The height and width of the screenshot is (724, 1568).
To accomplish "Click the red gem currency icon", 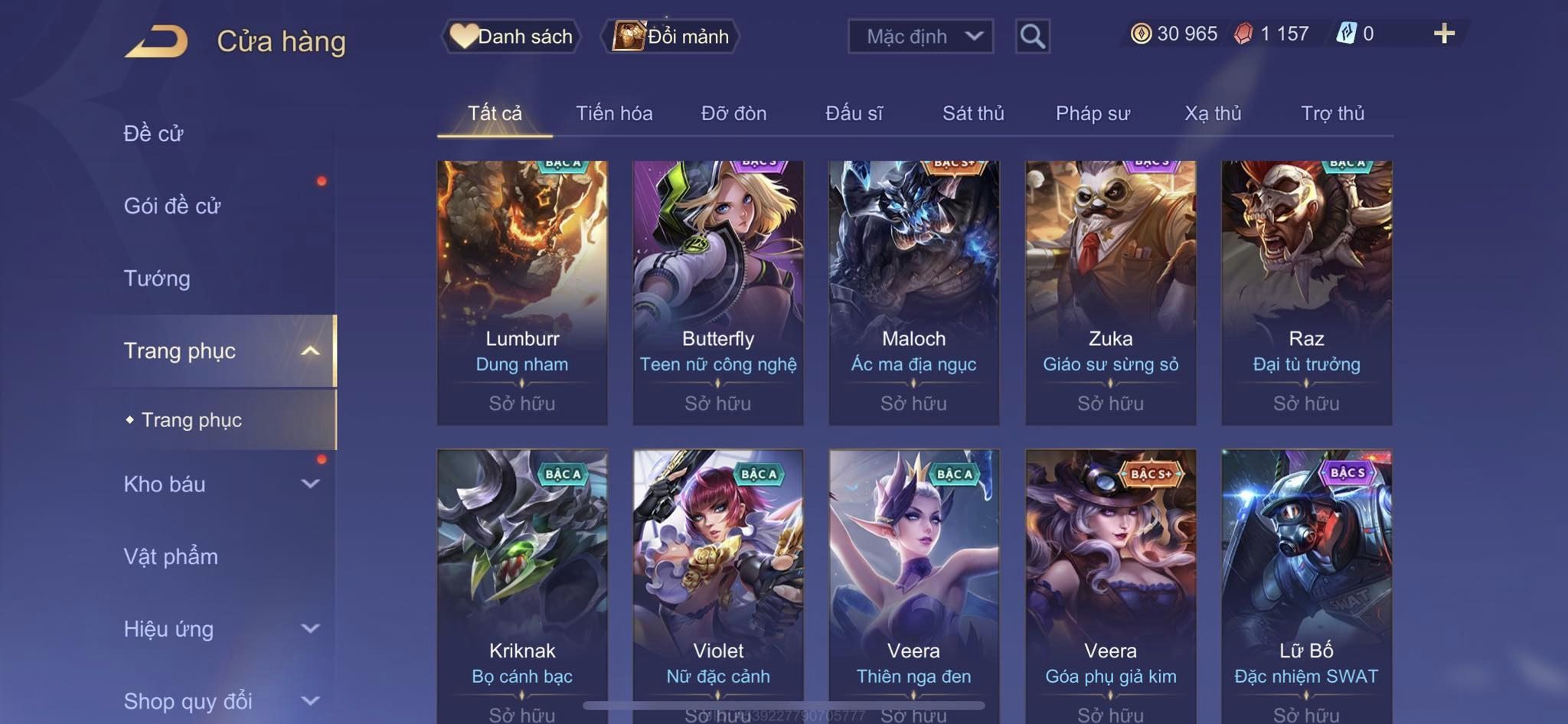I will (1243, 34).
